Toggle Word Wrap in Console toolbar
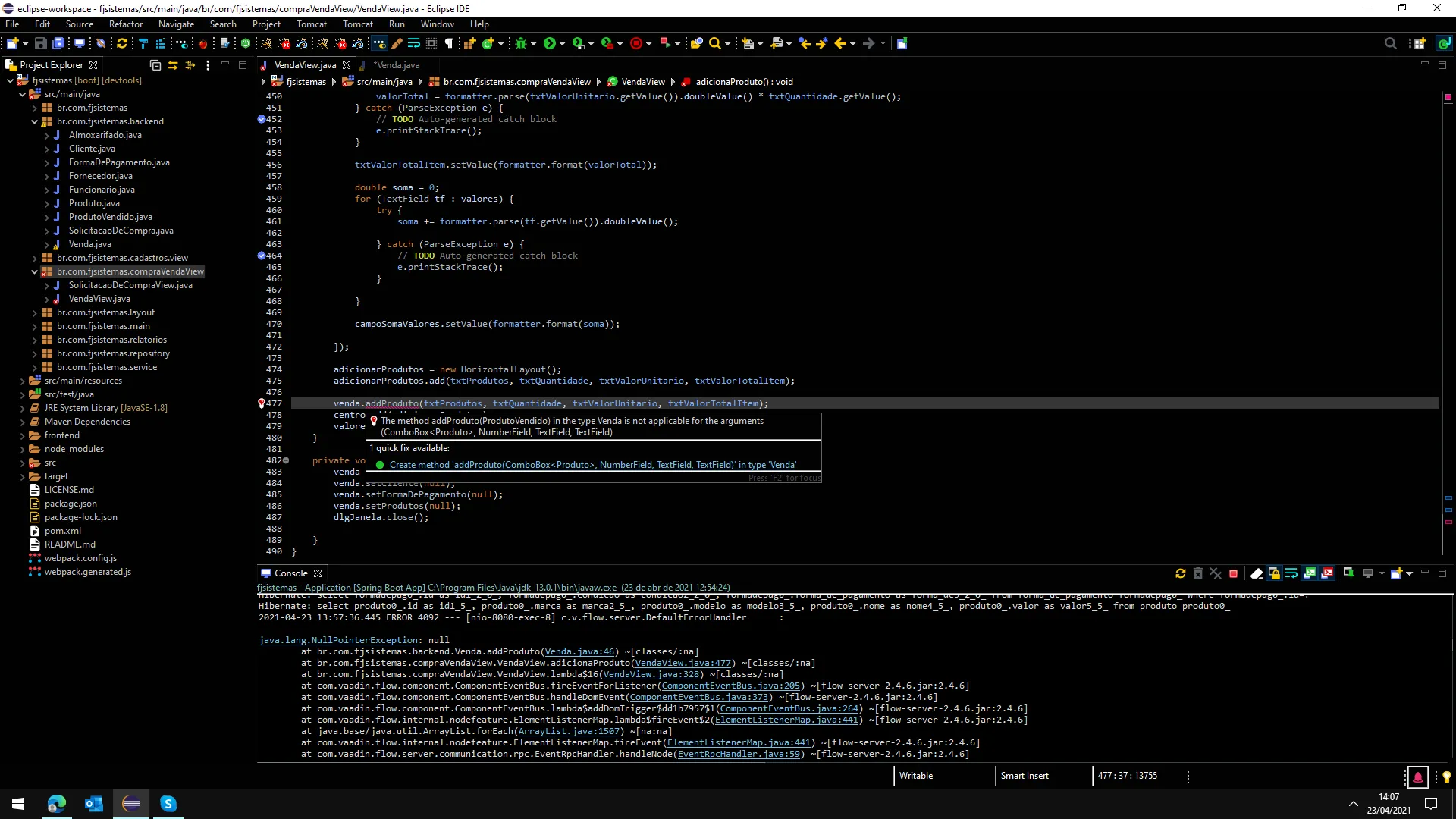The image size is (1456, 819). [x=1291, y=573]
